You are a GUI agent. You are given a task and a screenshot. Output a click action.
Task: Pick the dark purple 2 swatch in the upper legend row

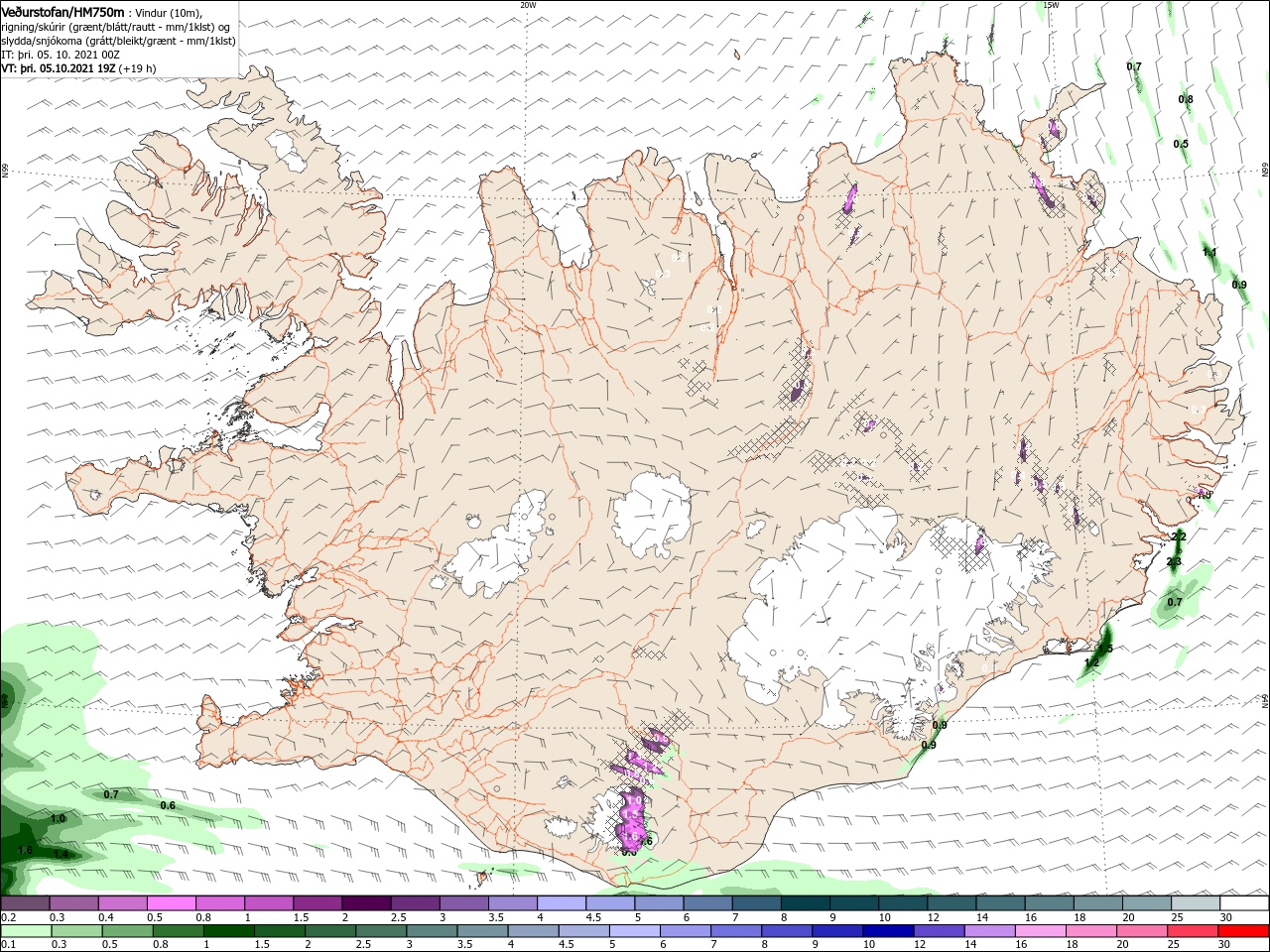click(x=365, y=903)
